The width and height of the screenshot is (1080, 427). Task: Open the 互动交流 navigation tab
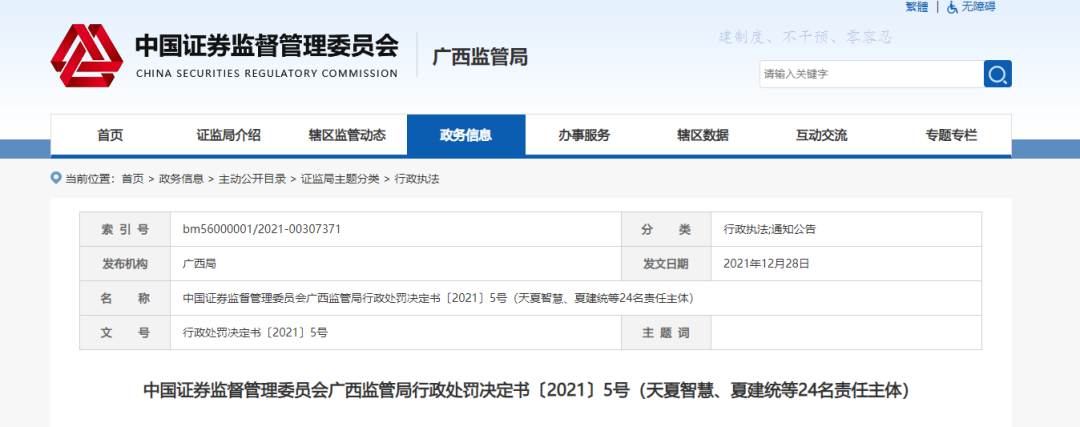click(x=822, y=135)
